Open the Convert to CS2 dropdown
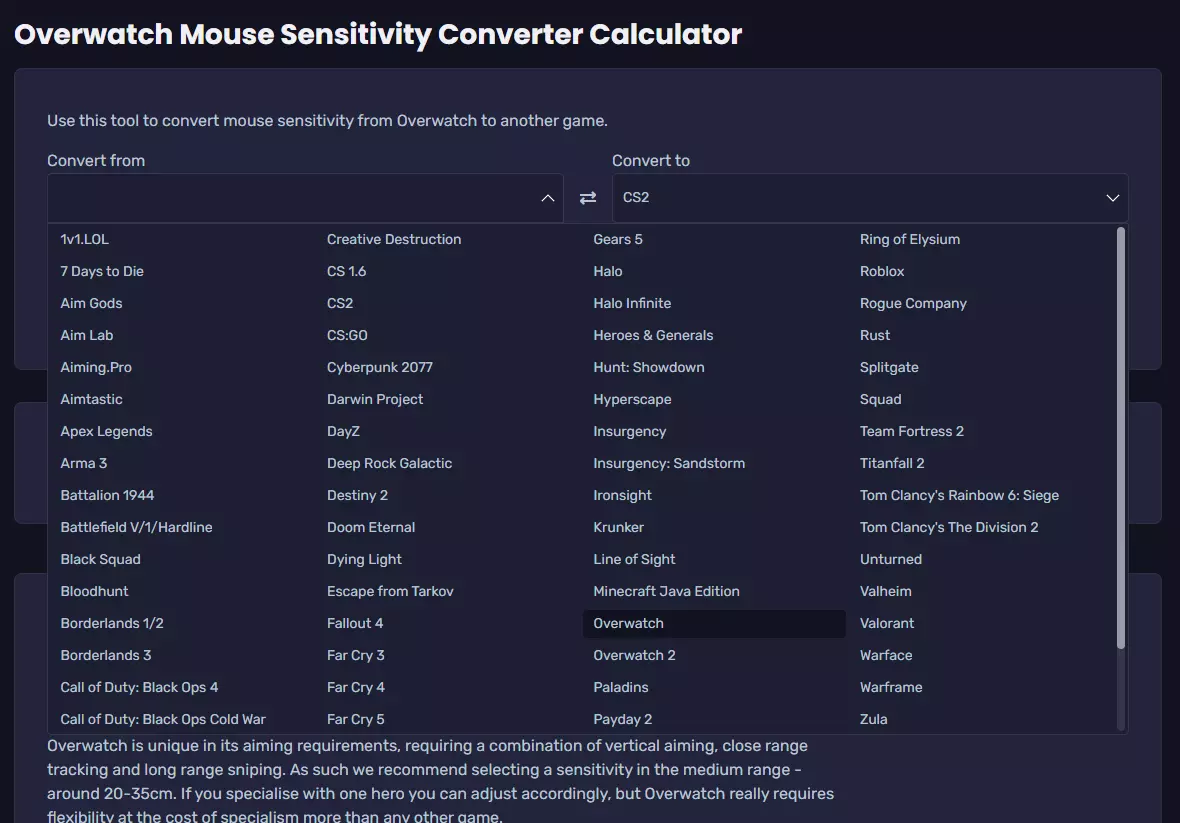1180x823 pixels. coord(870,198)
